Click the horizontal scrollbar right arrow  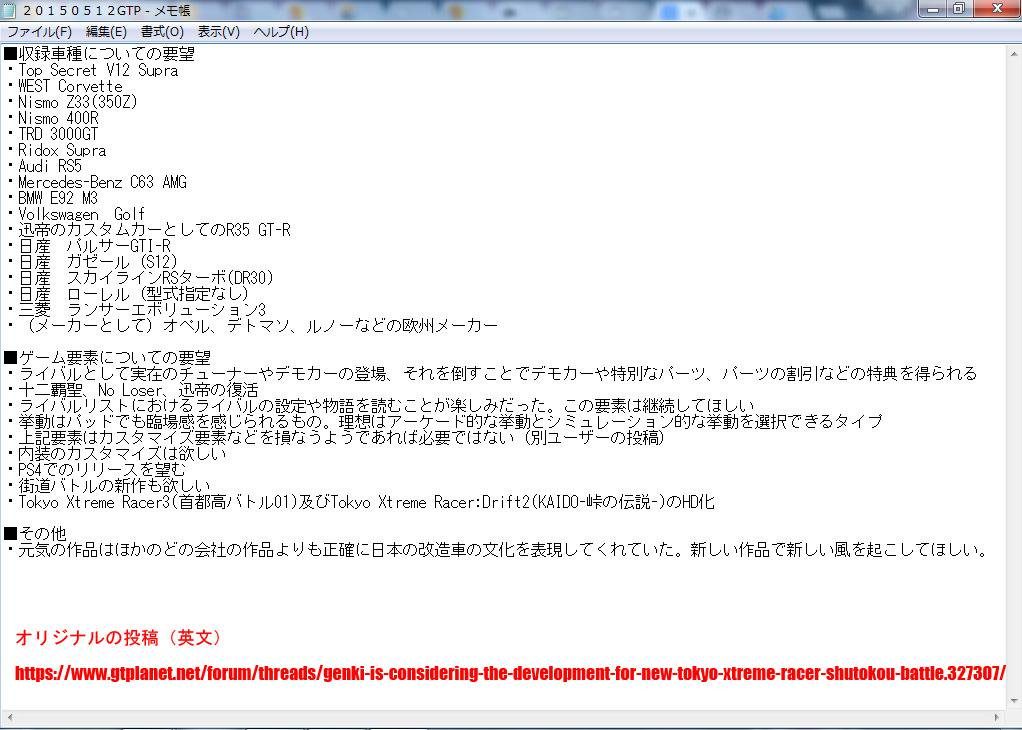tap(997, 718)
